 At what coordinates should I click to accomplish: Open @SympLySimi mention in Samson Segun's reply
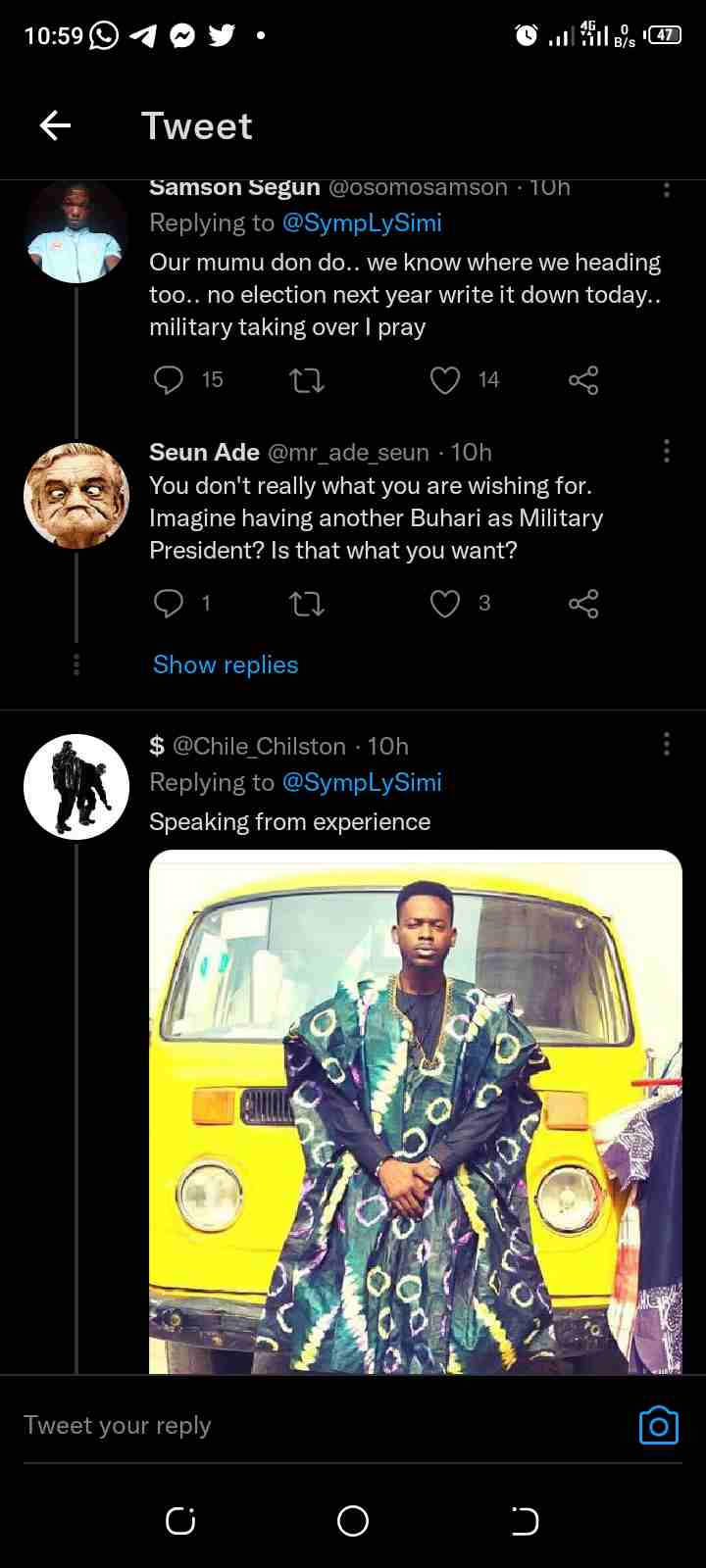click(x=362, y=223)
